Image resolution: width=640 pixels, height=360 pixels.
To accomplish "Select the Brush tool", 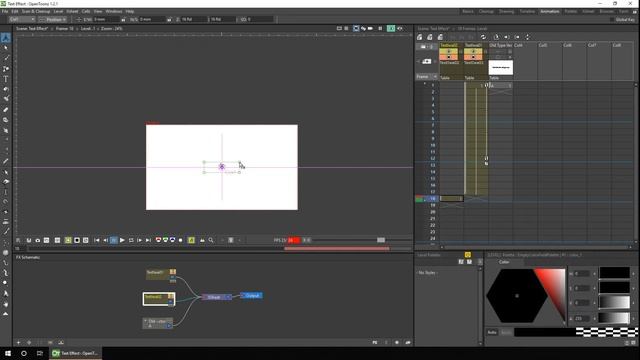I will pos(6,58).
